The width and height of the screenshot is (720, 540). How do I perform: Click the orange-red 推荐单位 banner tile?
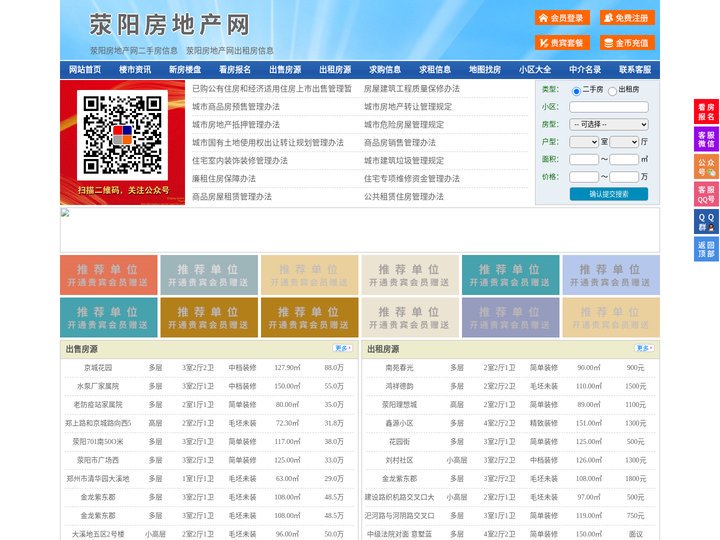pyautogui.click(x=109, y=275)
